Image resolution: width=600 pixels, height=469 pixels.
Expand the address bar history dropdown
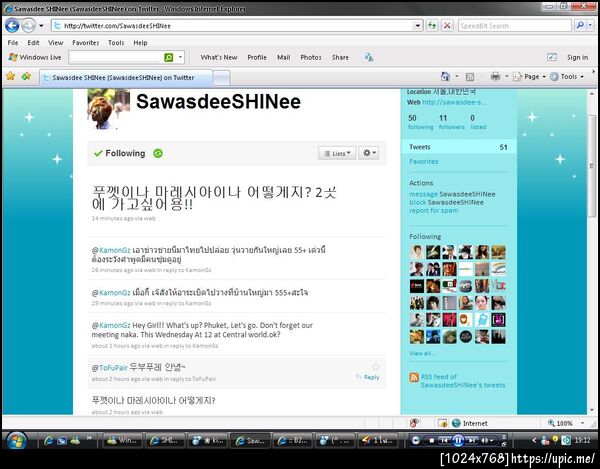(x=418, y=26)
